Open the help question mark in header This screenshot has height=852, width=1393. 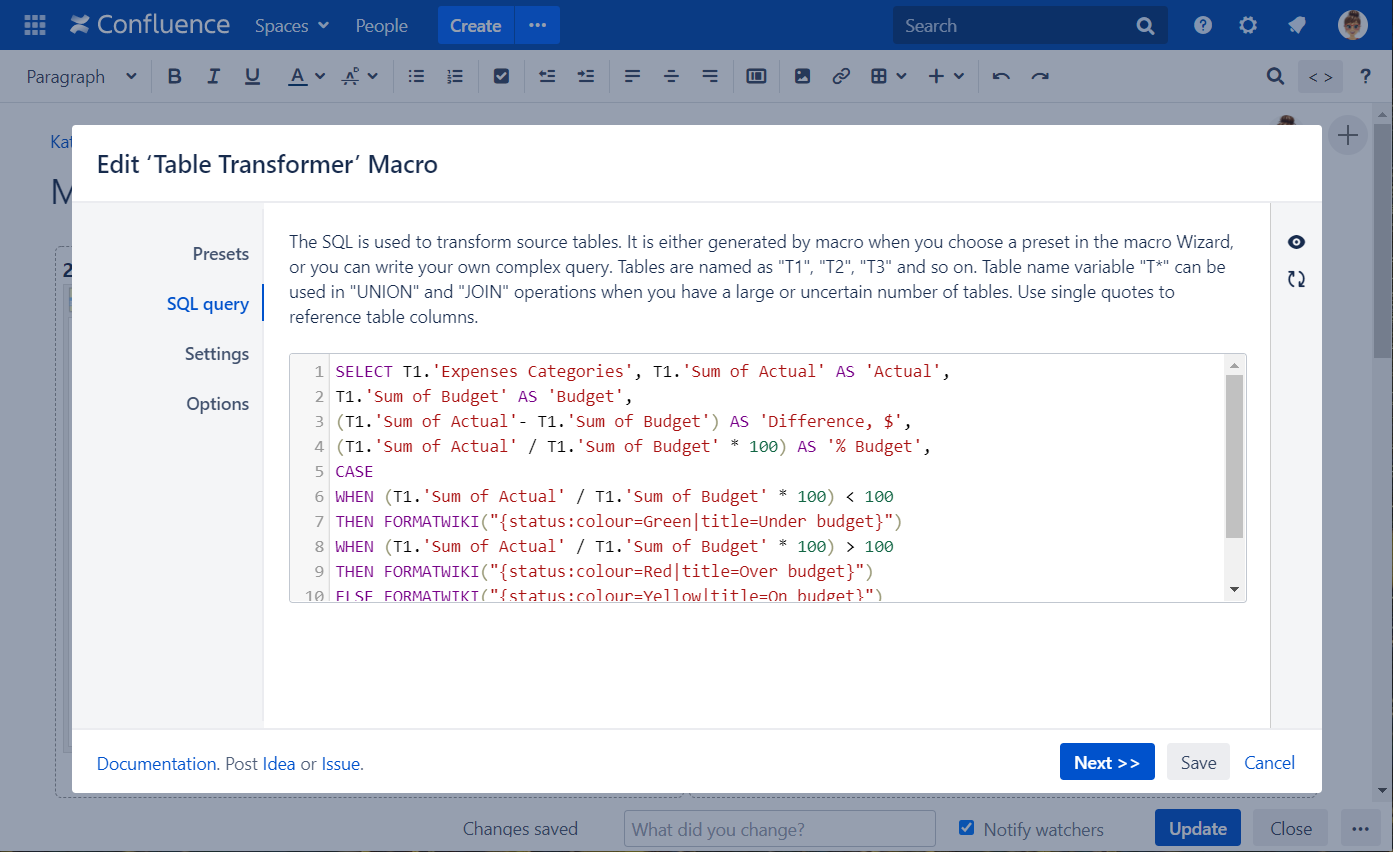pos(1203,26)
